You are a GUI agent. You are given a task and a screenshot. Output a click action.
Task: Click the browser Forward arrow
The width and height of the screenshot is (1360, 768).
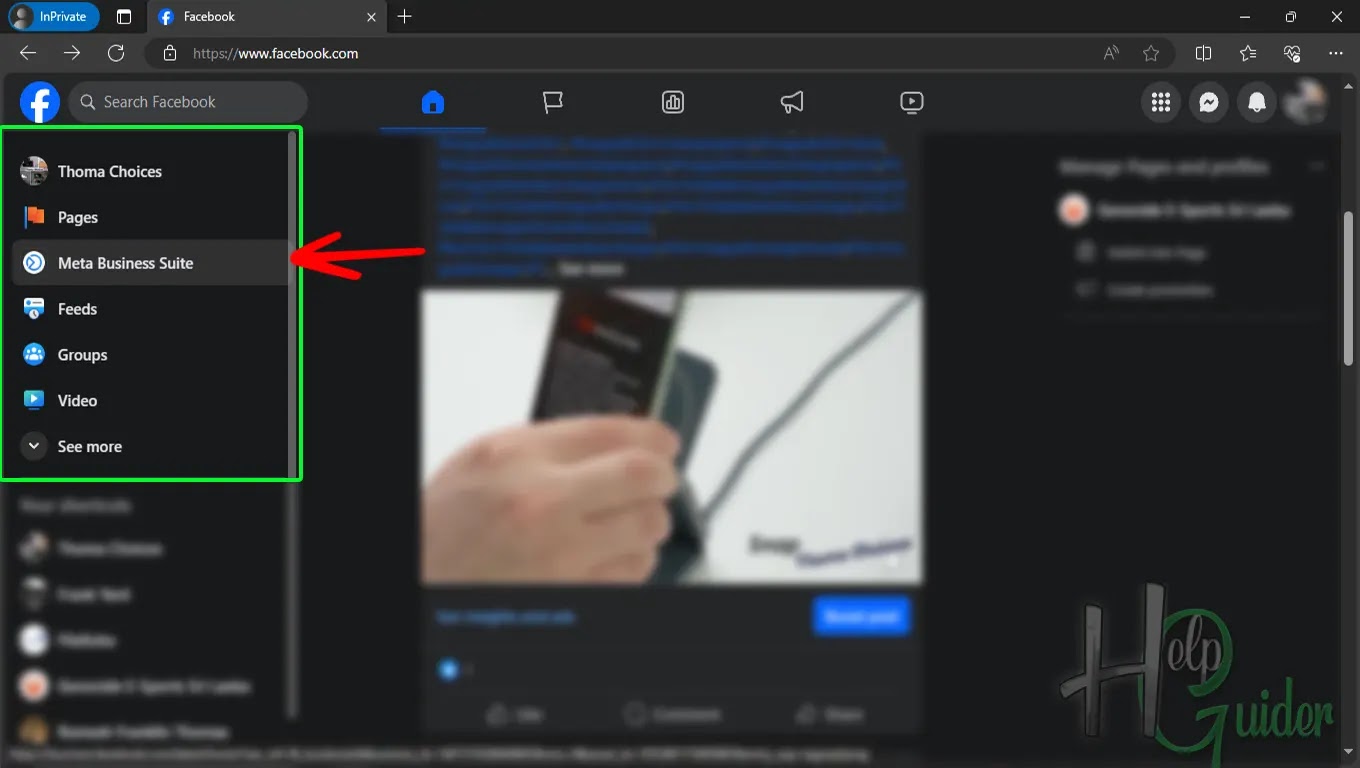pyautogui.click(x=72, y=53)
